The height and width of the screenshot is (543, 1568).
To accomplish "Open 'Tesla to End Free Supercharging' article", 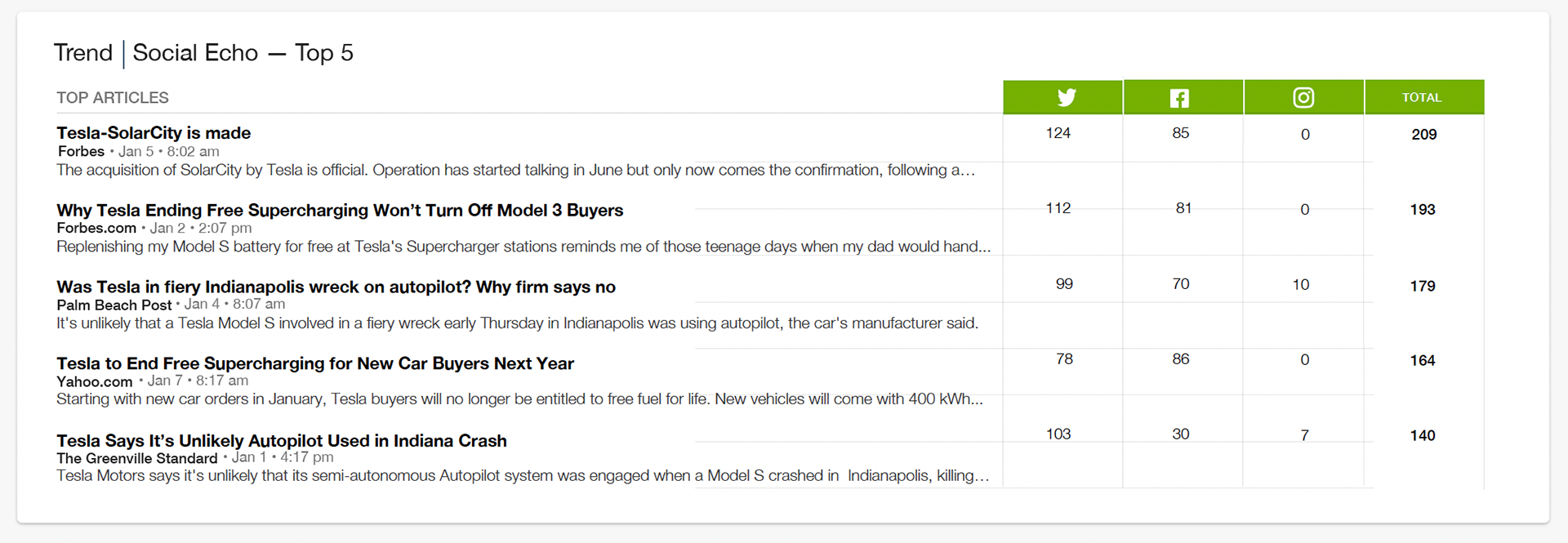I will pyautogui.click(x=315, y=364).
